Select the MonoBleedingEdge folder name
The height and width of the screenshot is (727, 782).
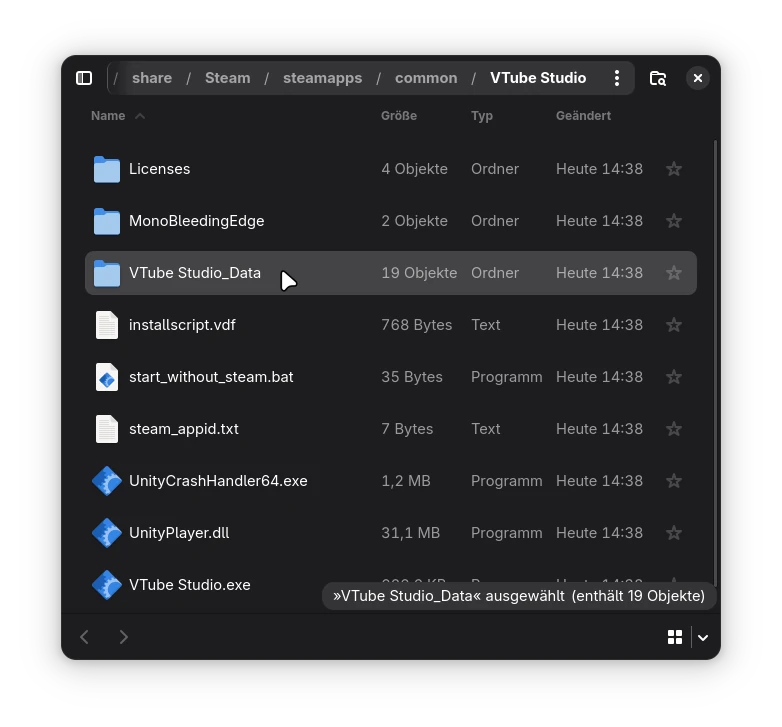pos(196,221)
